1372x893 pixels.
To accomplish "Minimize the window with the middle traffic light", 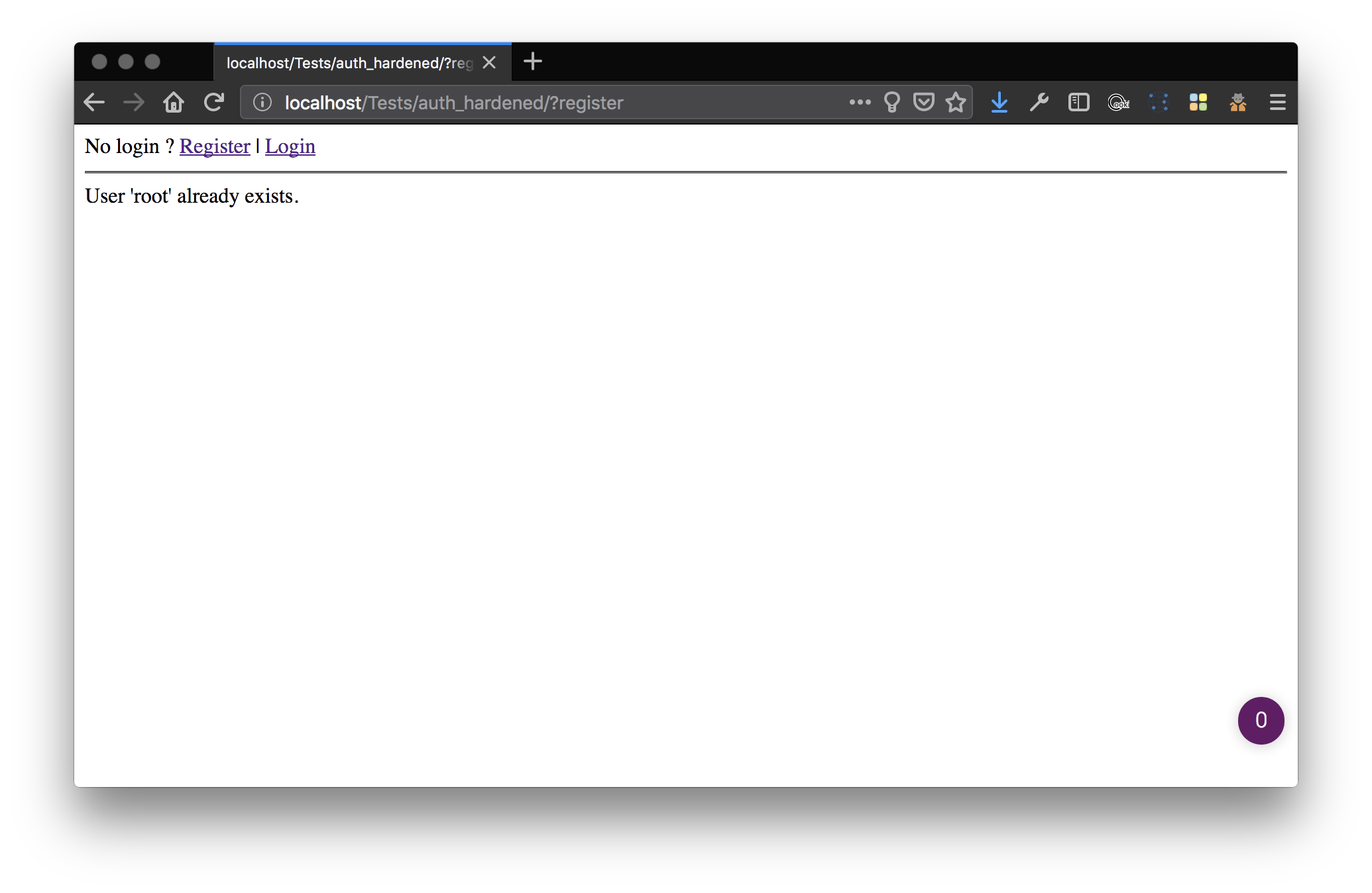I will pos(126,62).
